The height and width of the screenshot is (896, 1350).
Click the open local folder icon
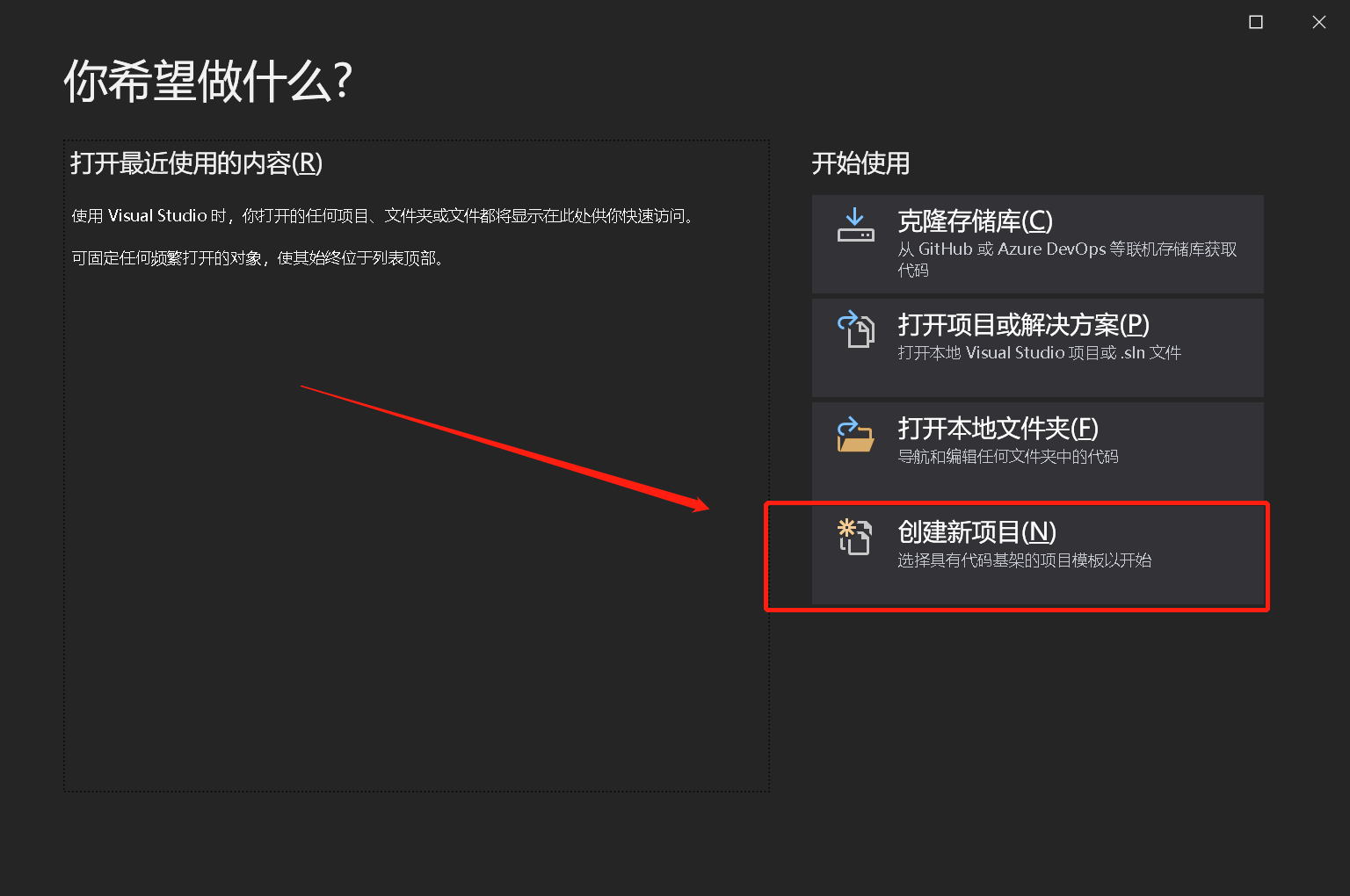[855, 434]
